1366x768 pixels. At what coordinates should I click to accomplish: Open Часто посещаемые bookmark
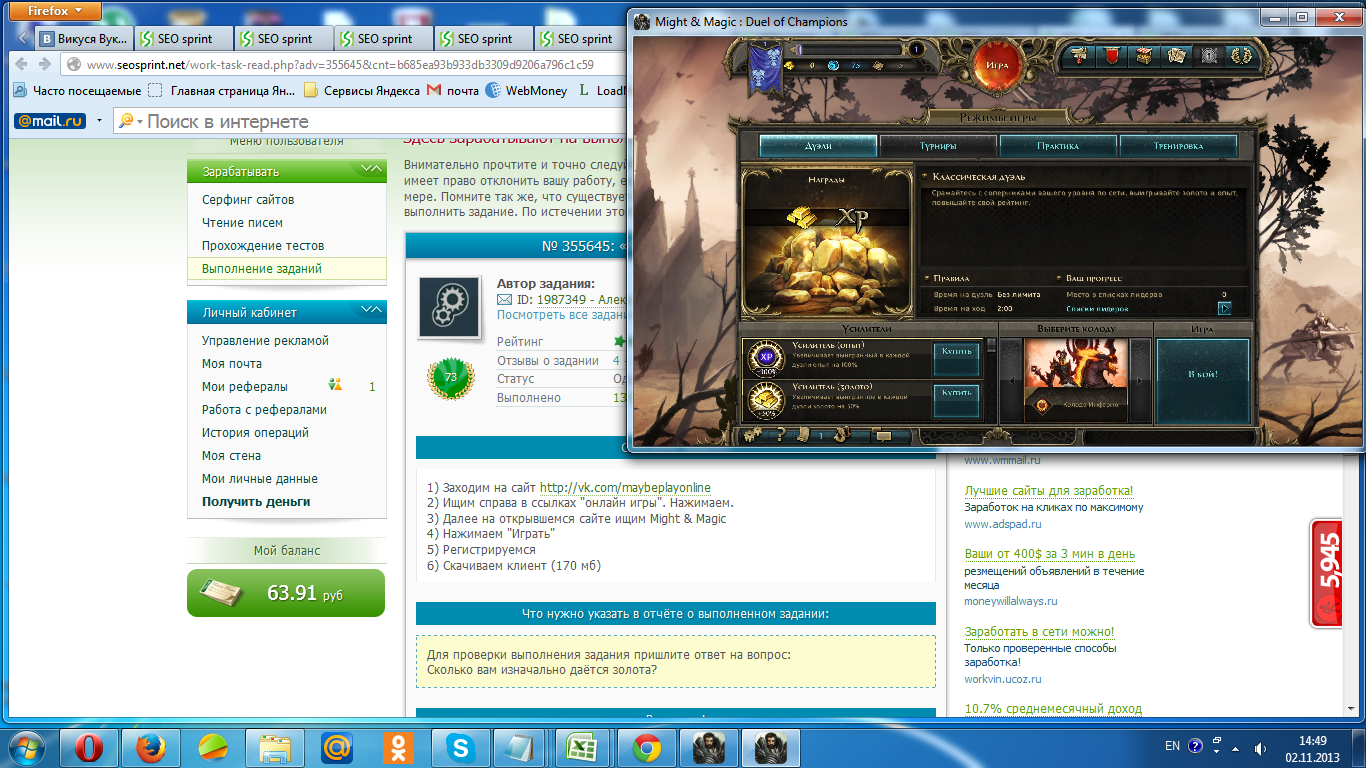click(77, 90)
